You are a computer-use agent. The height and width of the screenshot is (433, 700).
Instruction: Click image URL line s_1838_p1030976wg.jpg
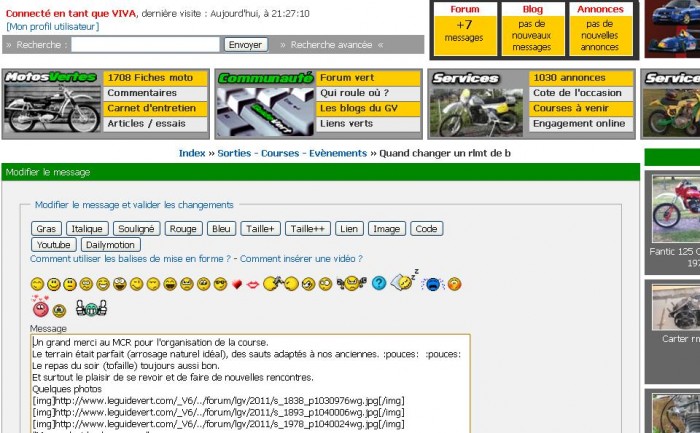click(218, 401)
